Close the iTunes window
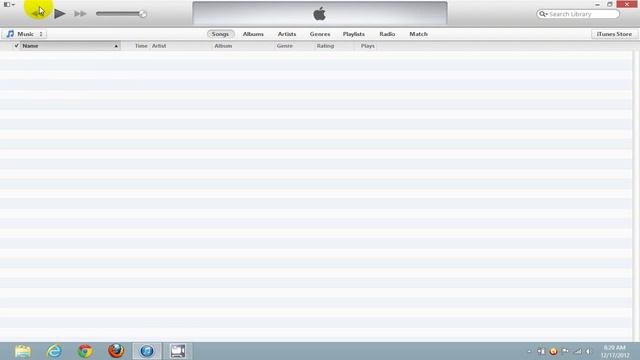640x360 pixels. point(627,4)
